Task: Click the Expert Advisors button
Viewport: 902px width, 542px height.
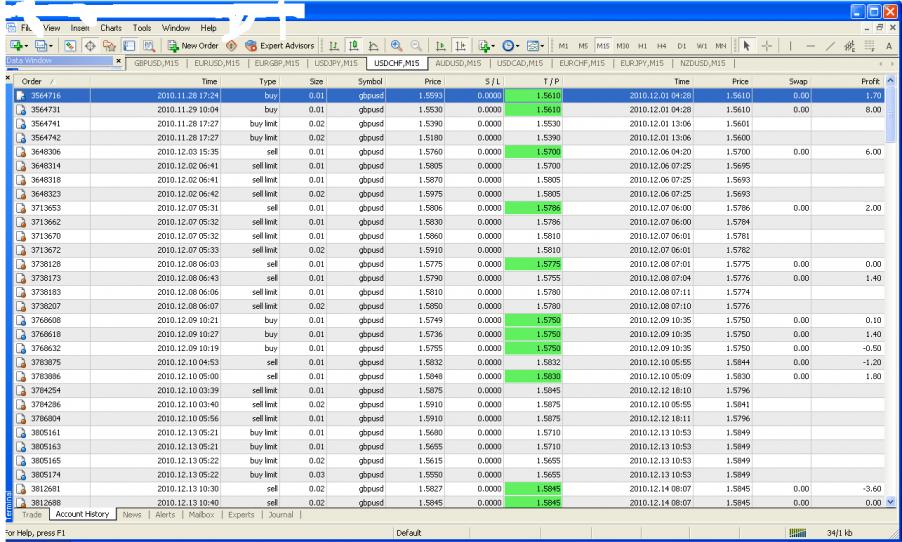Action: 279,46
